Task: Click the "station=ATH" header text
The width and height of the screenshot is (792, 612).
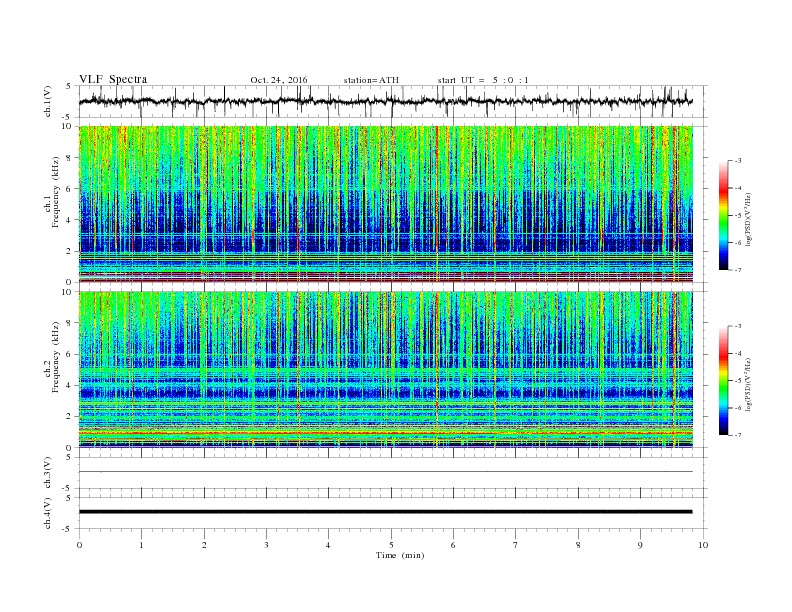Action: click(371, 80)
